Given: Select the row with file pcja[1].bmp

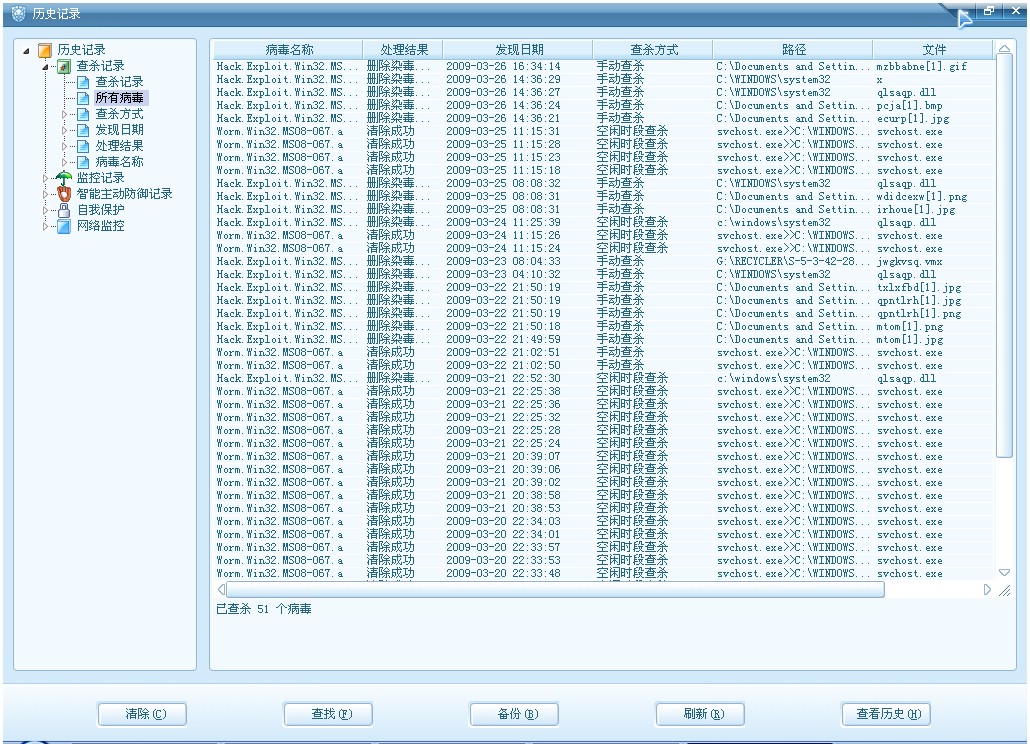Looking at the screenshot, I should [x=604, y=105].
